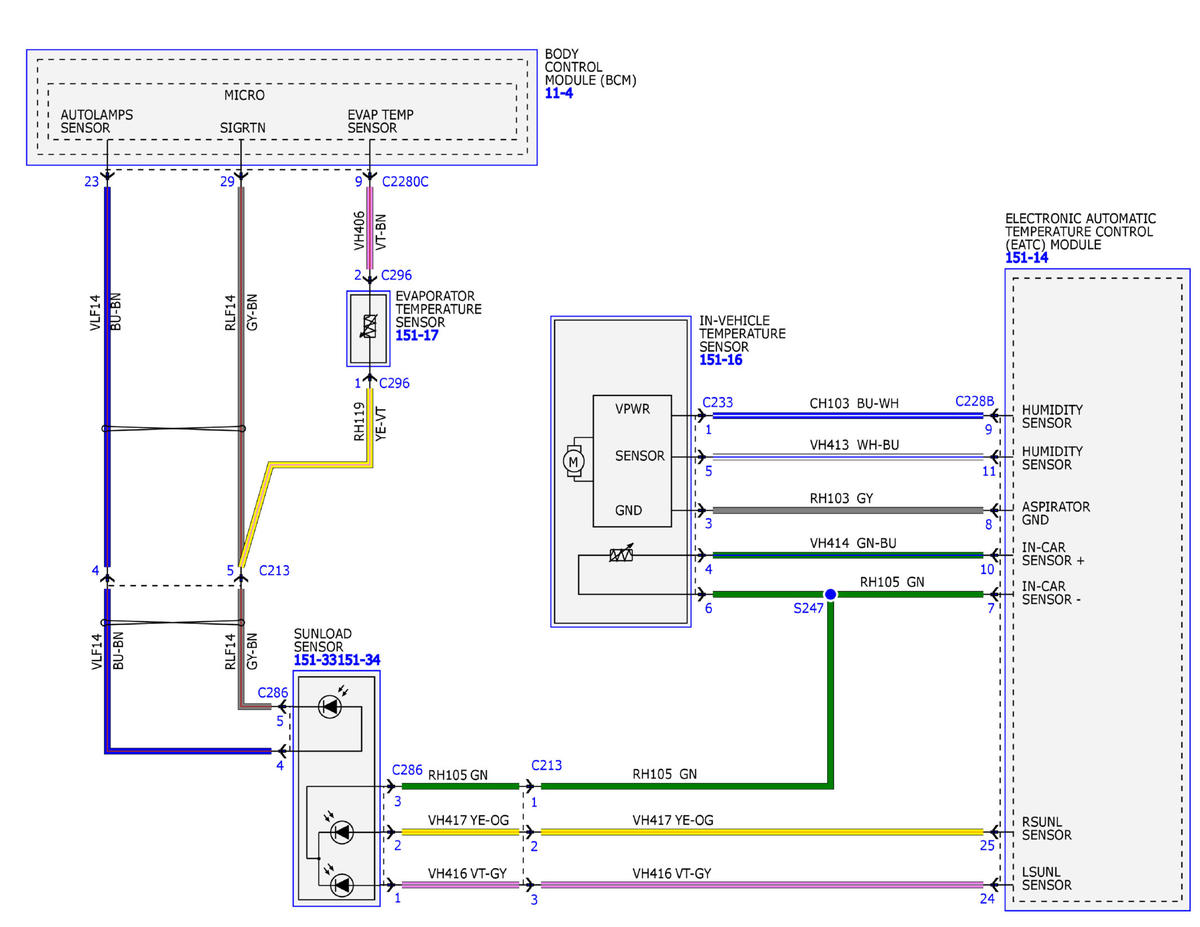Click the IN-CAR SENSOR - label
1200x927 pixels.
click(1051, 592)
